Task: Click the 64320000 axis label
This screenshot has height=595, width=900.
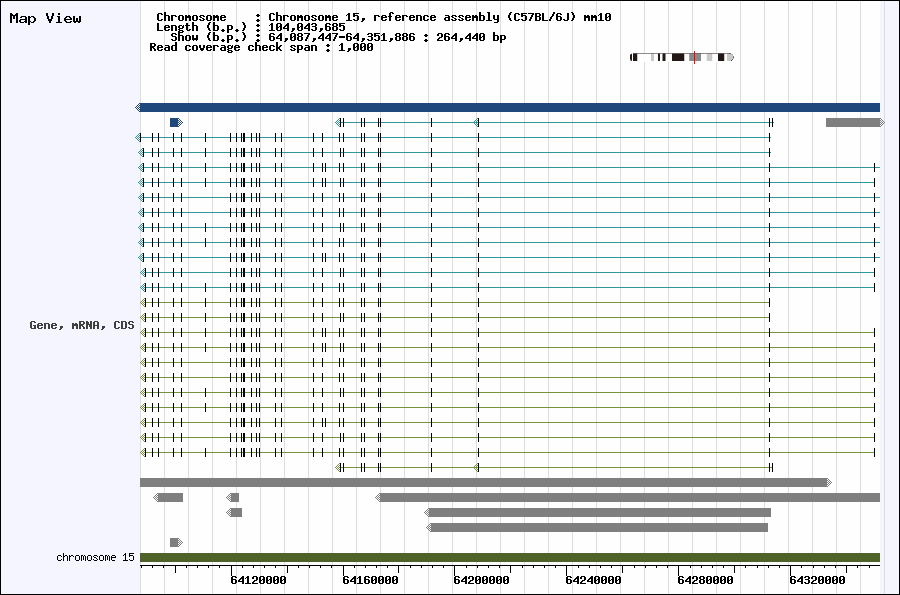Action: [817, 580]
